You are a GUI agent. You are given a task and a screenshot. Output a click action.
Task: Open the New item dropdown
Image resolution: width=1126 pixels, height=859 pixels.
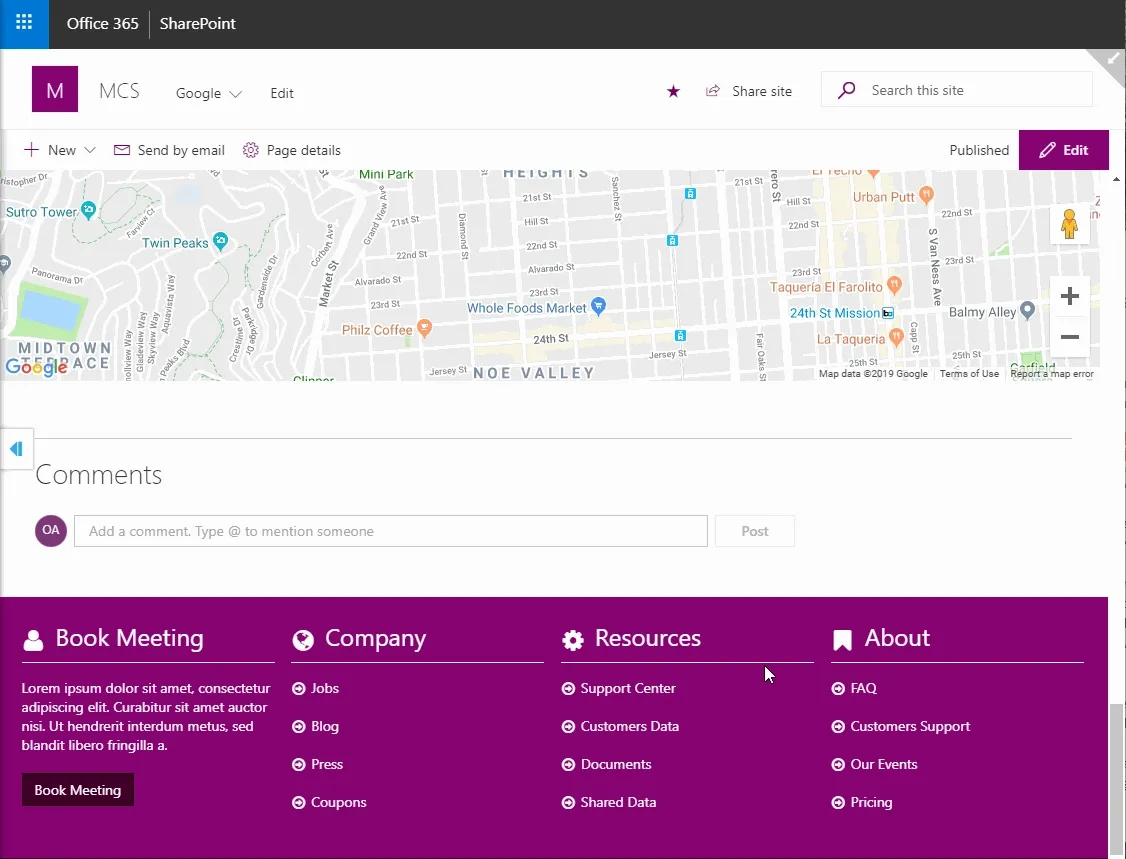[60, 150]
